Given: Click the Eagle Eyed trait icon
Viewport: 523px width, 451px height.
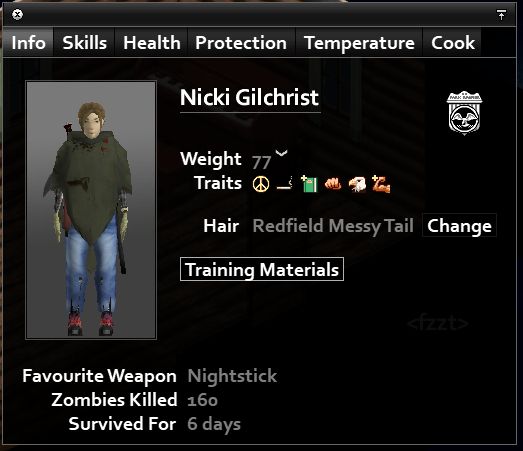Looking at the screenshot, I should click(x=357, y=184).
